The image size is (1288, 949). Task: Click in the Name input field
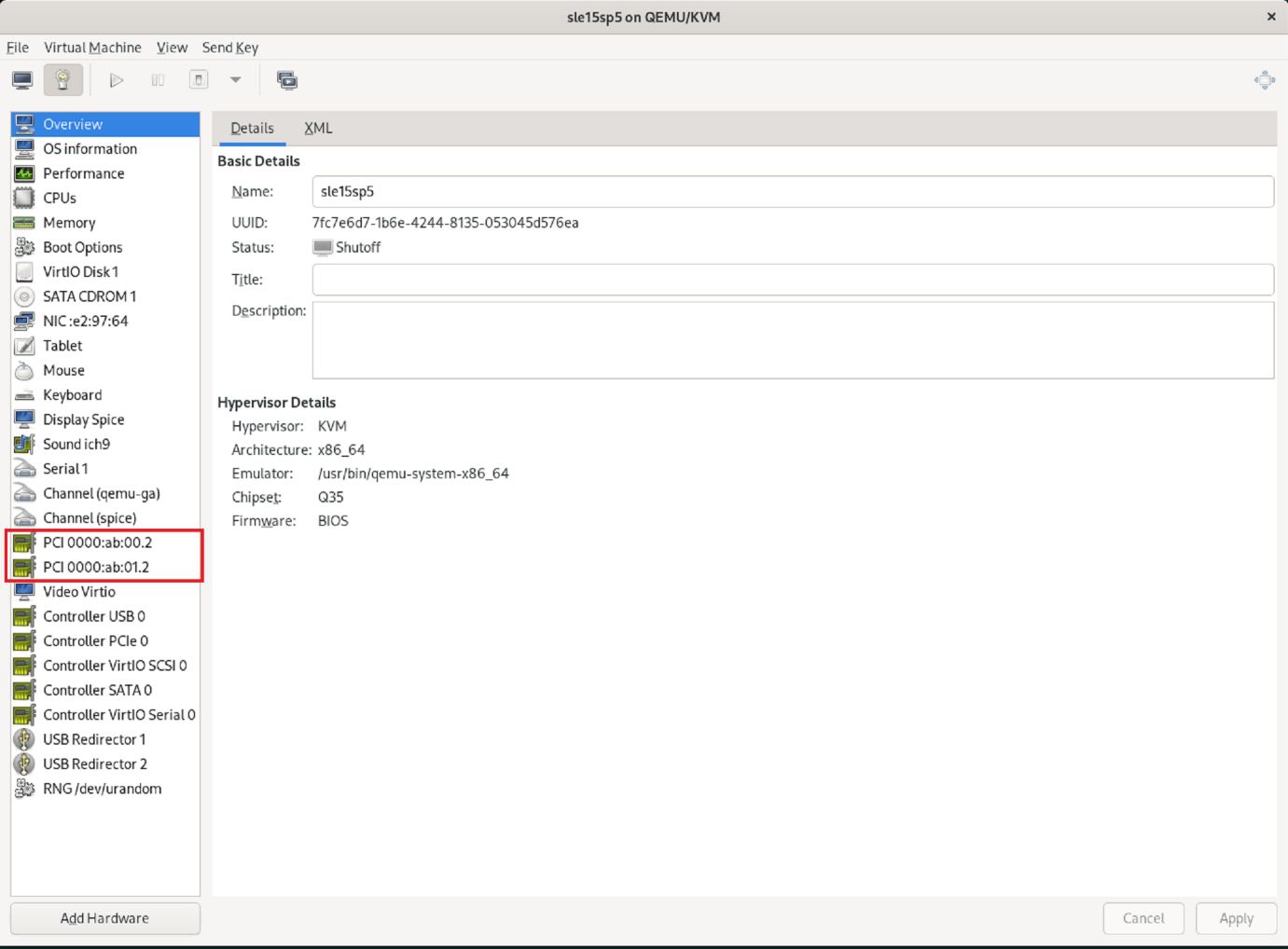(793, 192)
